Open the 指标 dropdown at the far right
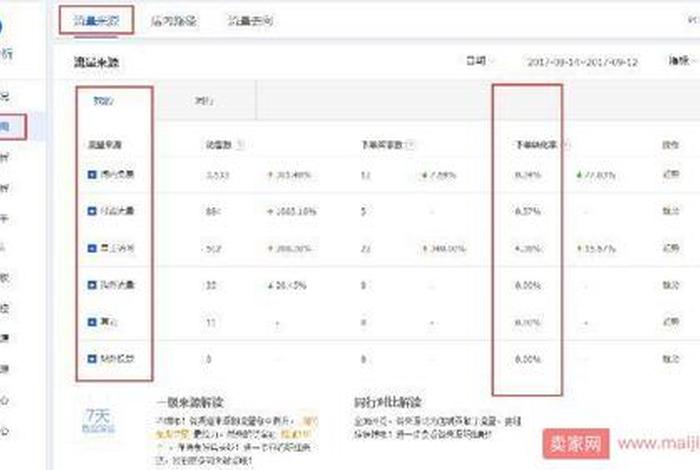This screenshot has width=700, height=470. coord(682,60)
